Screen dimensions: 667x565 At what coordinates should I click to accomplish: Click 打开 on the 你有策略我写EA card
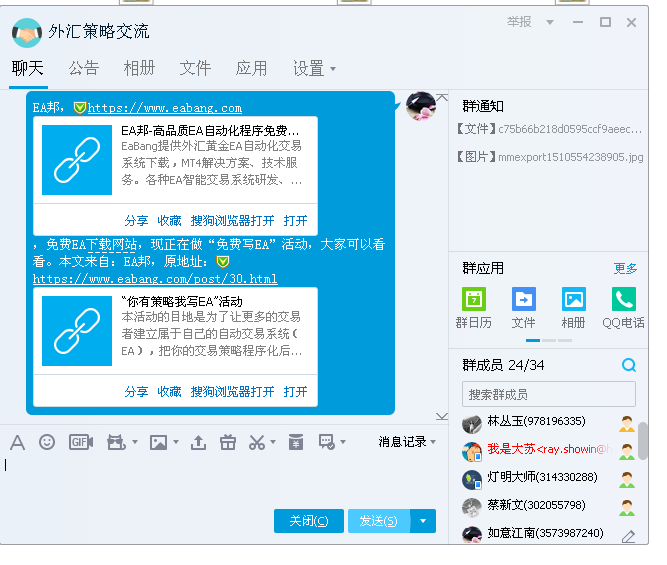pyautogui.click(x=296, y=392)
